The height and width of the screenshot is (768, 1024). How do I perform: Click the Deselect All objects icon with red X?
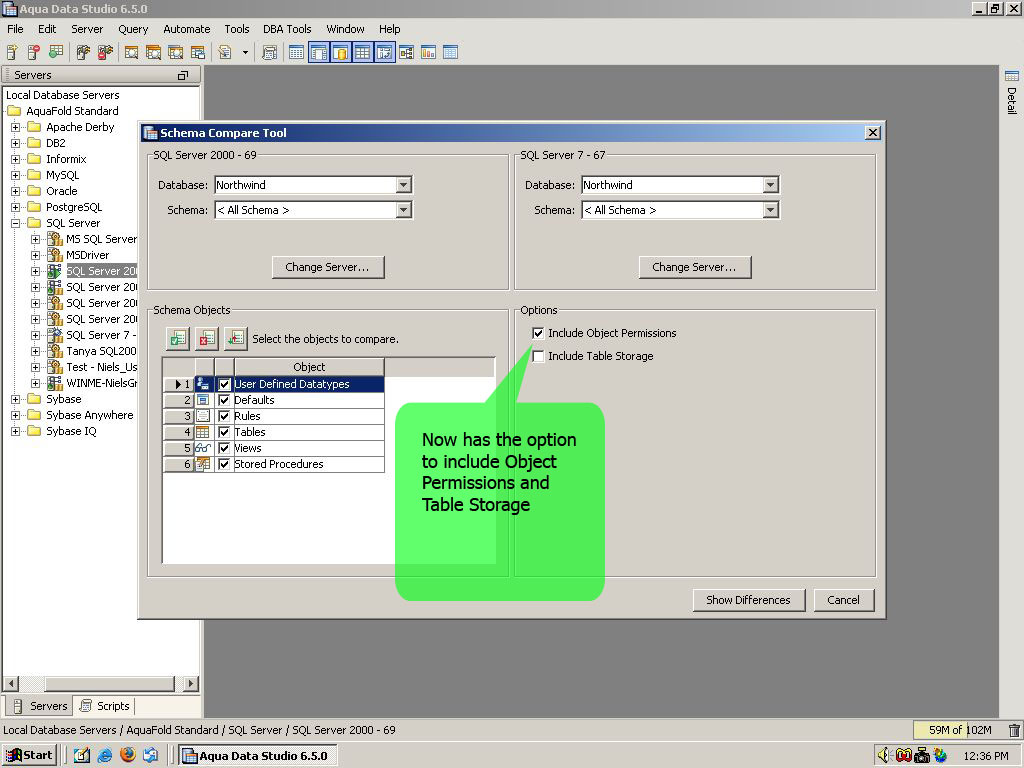pos(206,338)
